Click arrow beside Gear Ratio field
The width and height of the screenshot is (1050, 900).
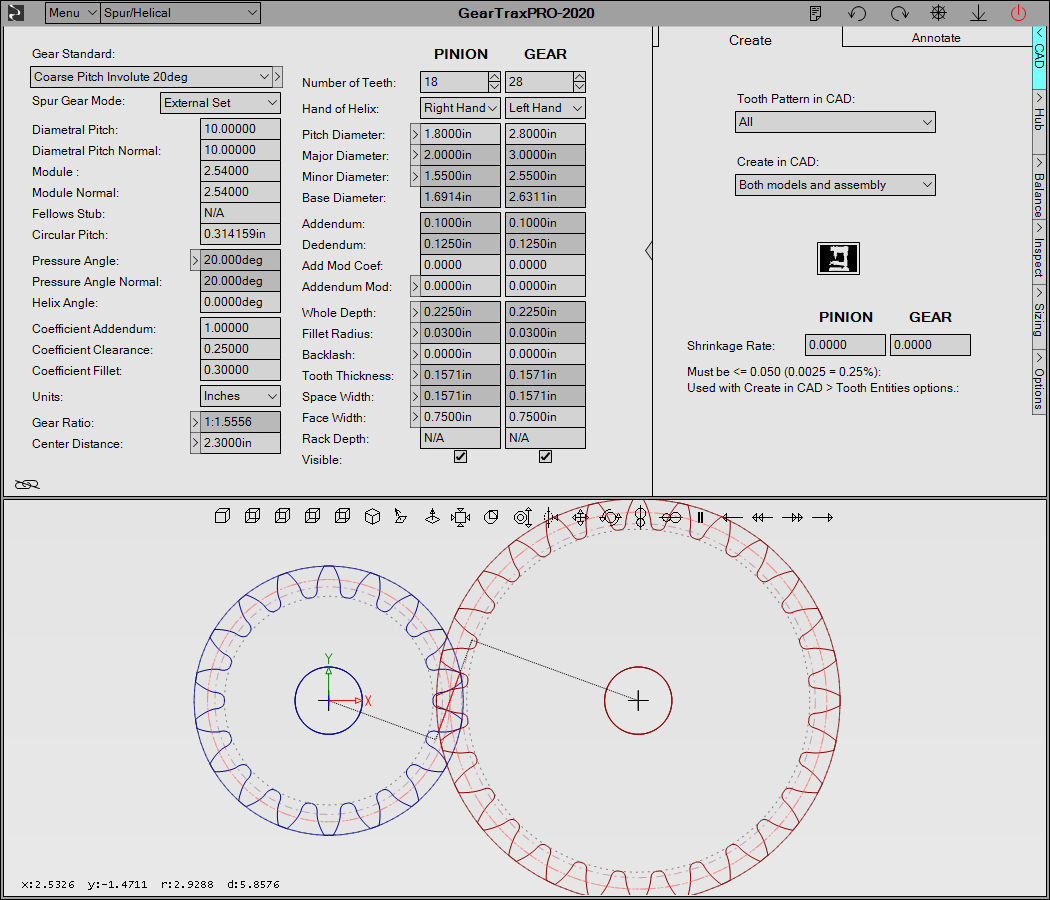tap(195, 422)
